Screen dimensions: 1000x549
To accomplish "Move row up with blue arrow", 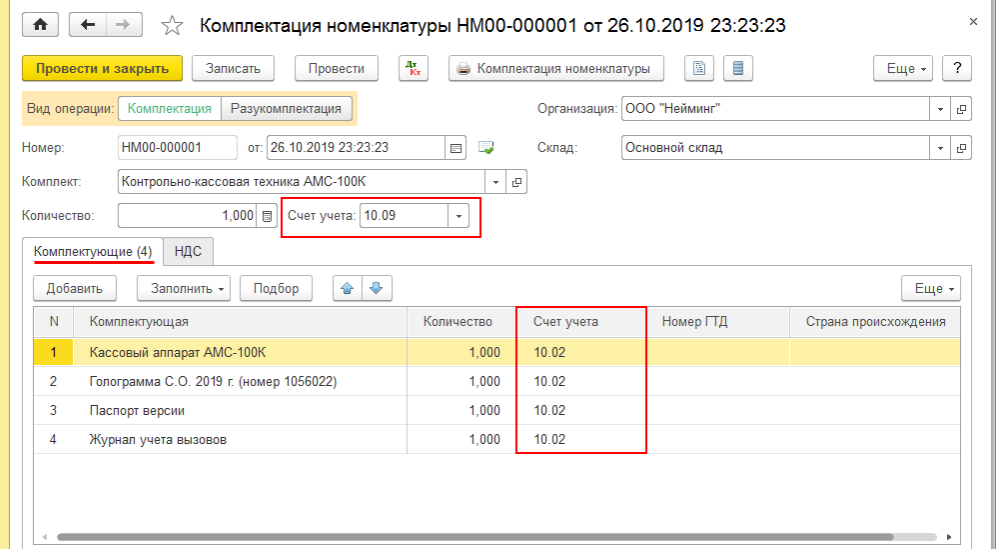I will [348, 288].
